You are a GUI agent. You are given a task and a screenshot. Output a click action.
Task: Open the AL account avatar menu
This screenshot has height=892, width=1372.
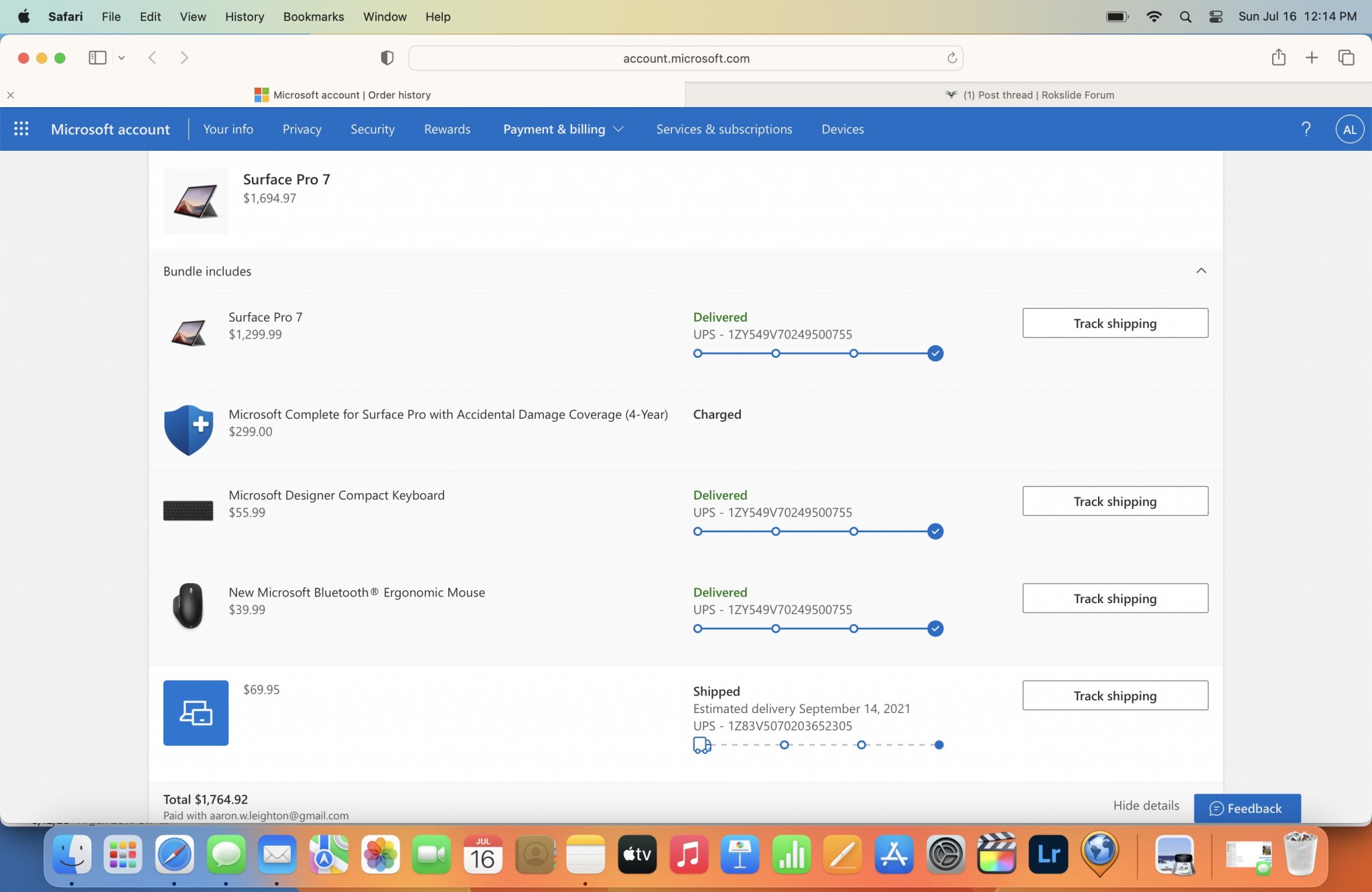[x=1349, y=129]
